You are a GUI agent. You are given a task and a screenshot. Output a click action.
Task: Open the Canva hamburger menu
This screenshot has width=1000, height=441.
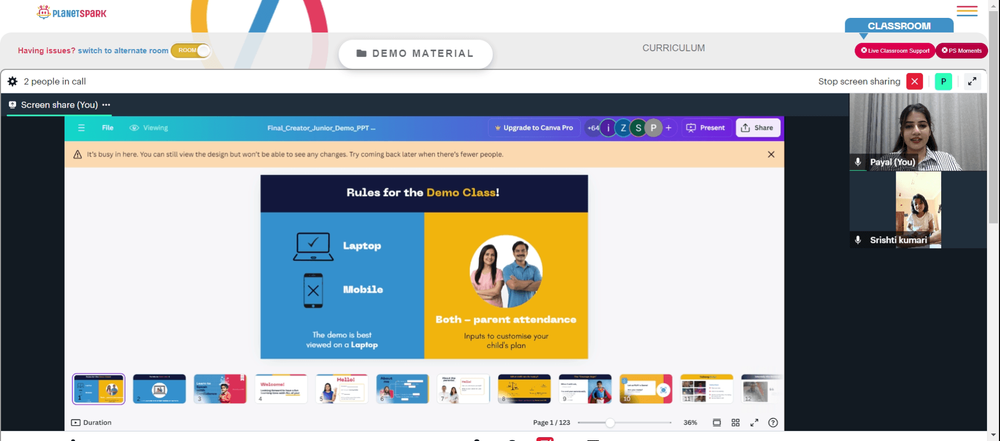pyautogui.click(x=81, y=128)
